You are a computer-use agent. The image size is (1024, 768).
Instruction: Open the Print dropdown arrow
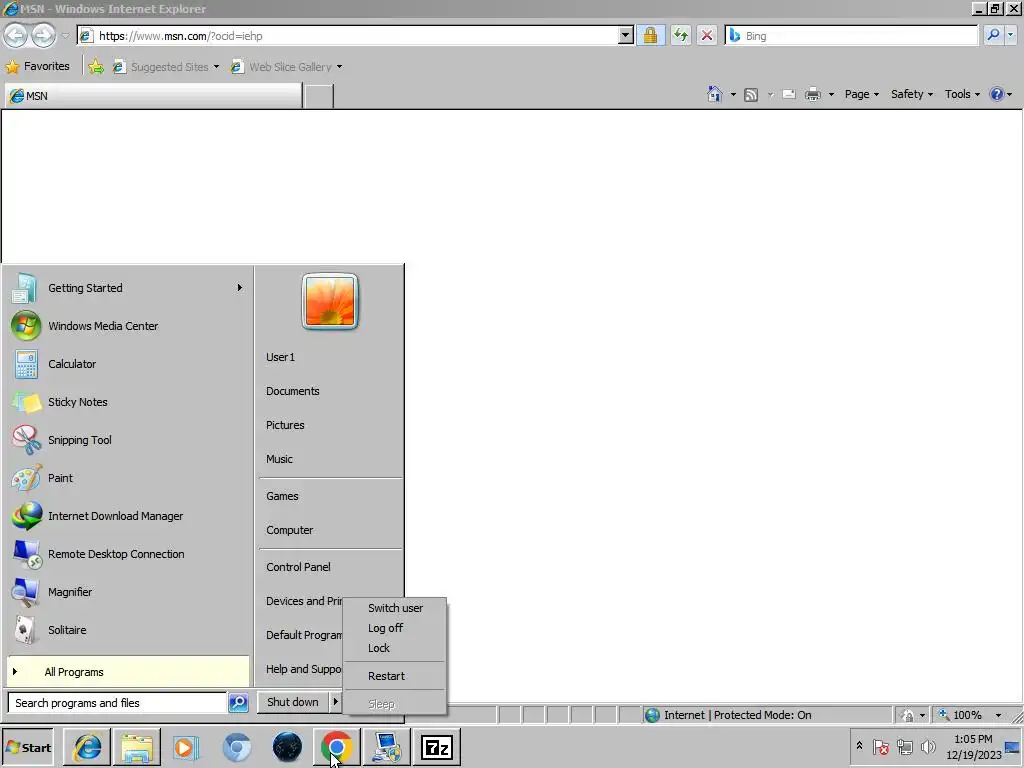[x=831, y=95]
